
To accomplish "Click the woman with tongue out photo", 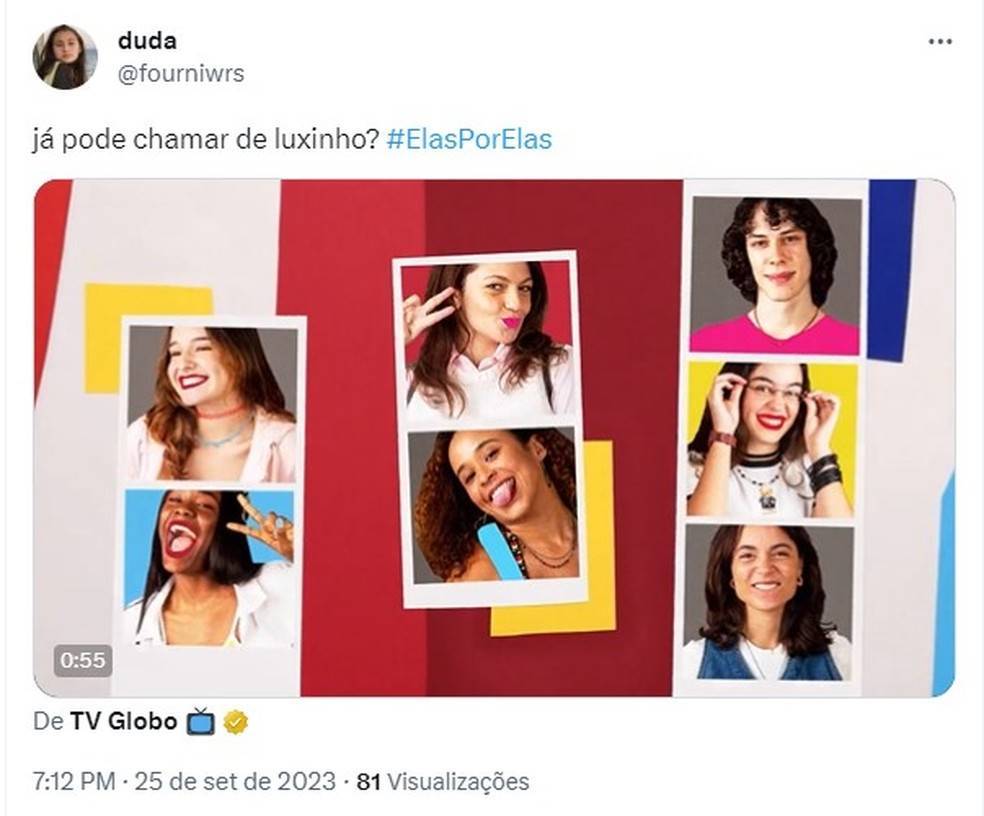I will (x=493, y=506).
